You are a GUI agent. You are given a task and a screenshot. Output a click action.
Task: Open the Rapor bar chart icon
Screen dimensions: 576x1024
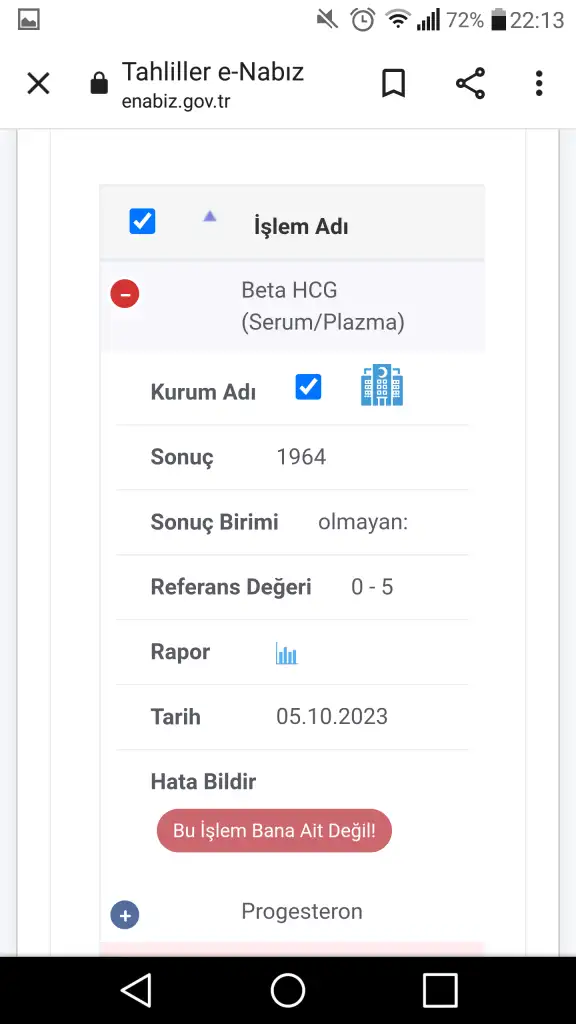286,653
